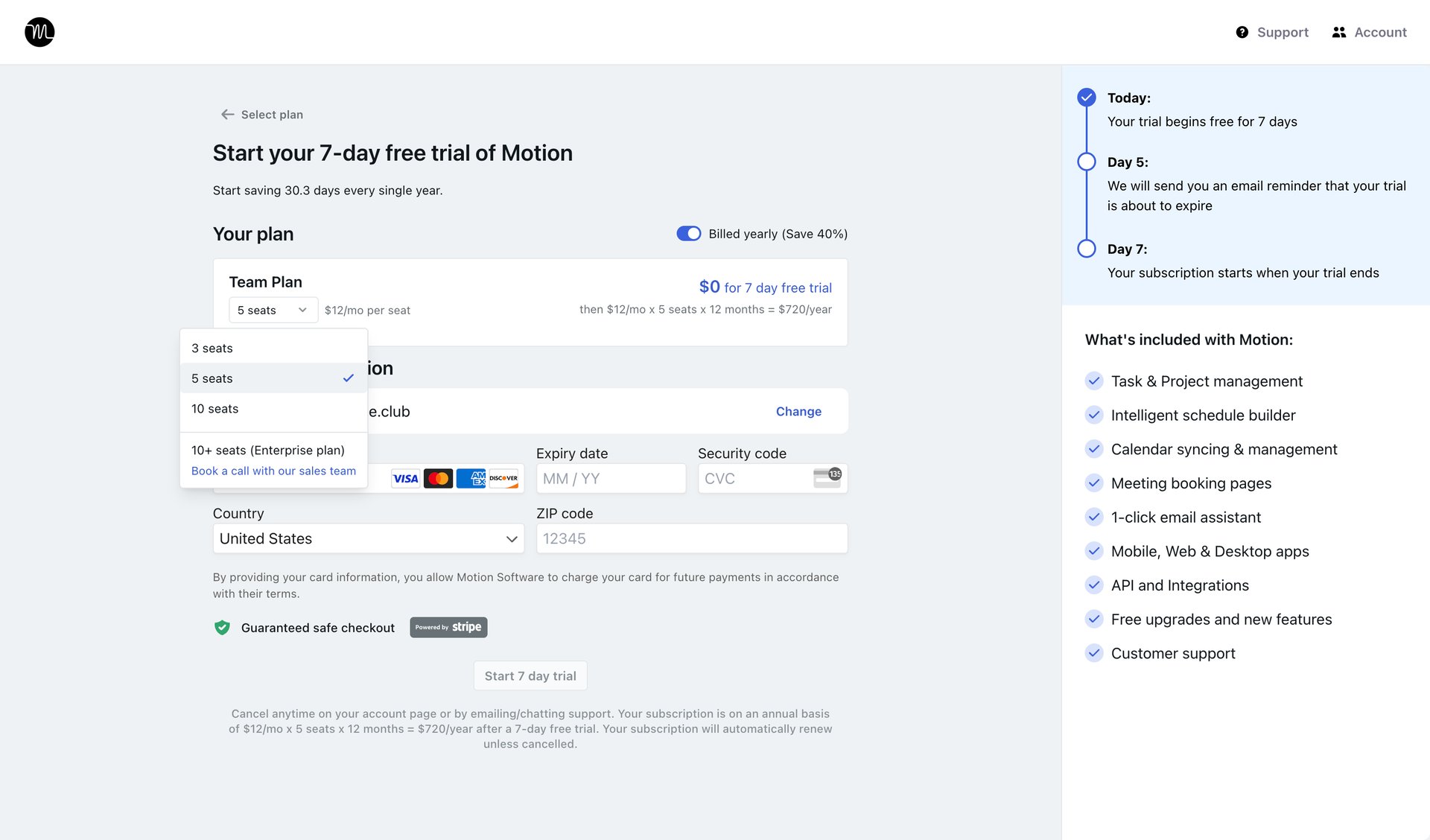Image resolution: width=1430 pixels, height=840 pixels.
Task: Toggle the Billed yearly switch
Action: 689,233
